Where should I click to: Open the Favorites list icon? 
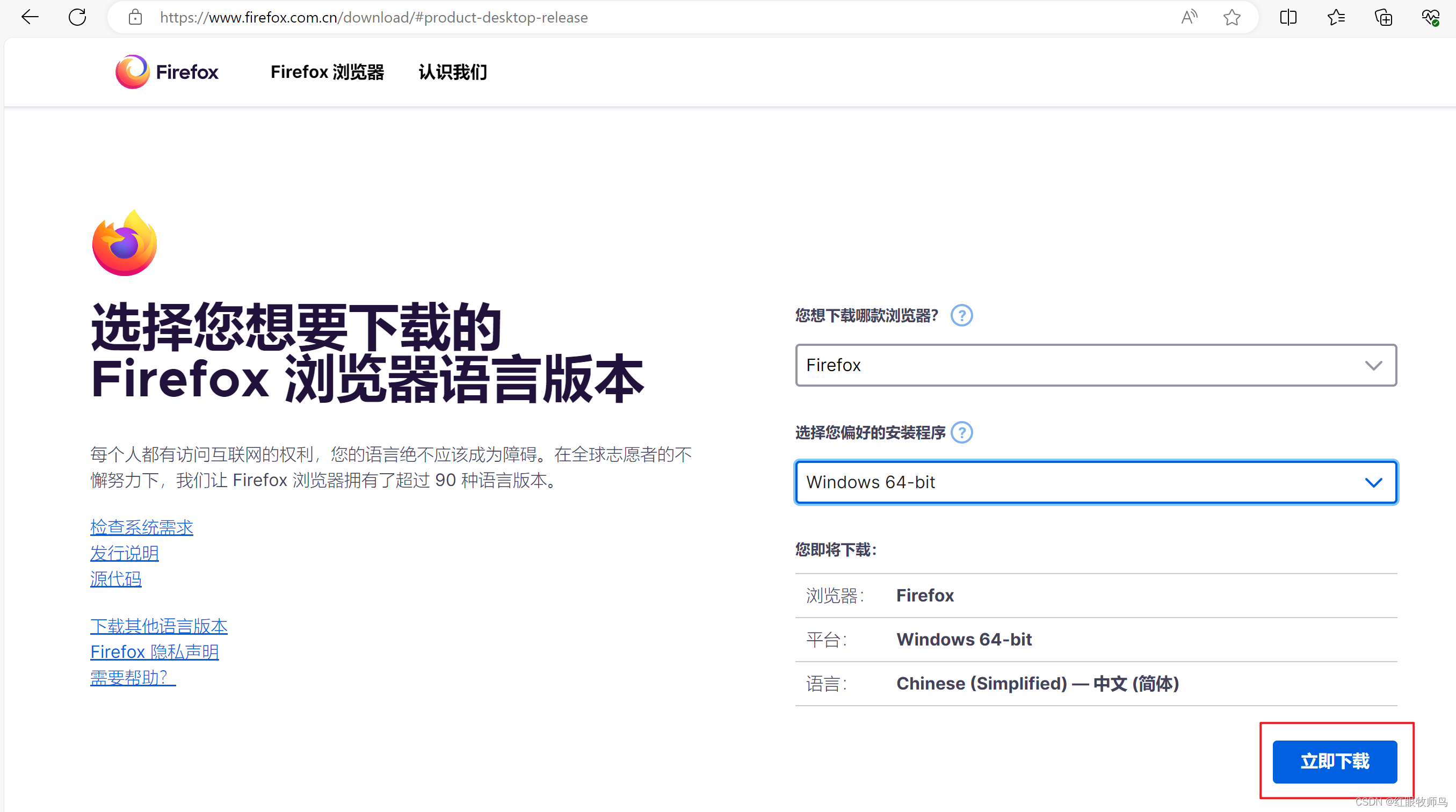pyautogui.click(x=1336, y=17)
